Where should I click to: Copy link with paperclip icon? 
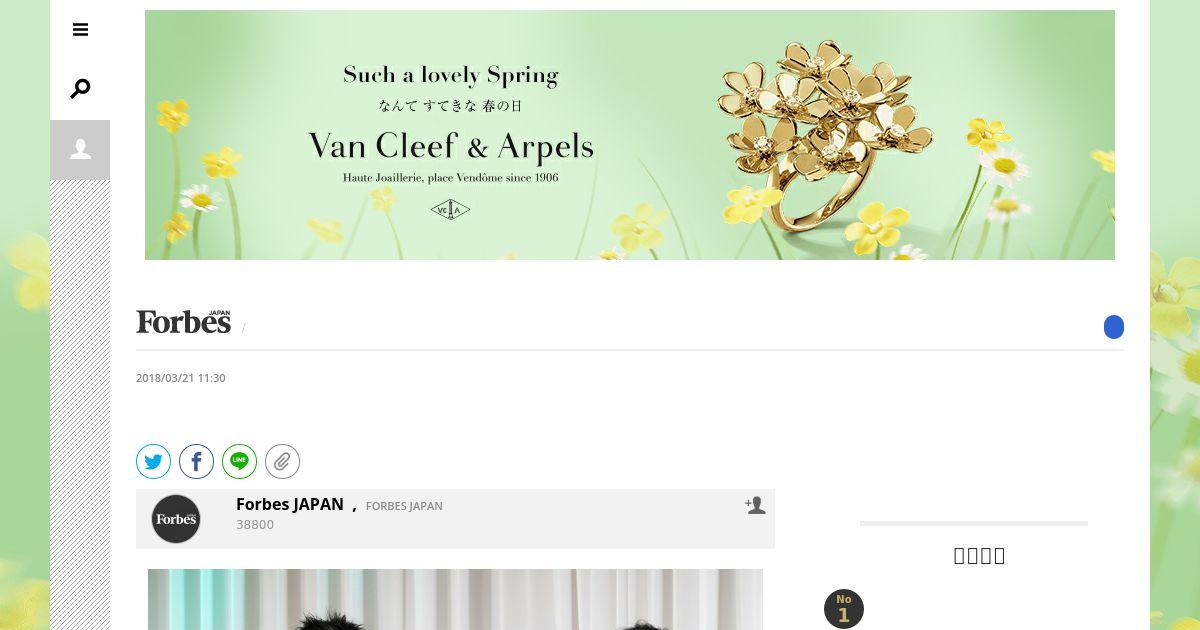[283, 461]
